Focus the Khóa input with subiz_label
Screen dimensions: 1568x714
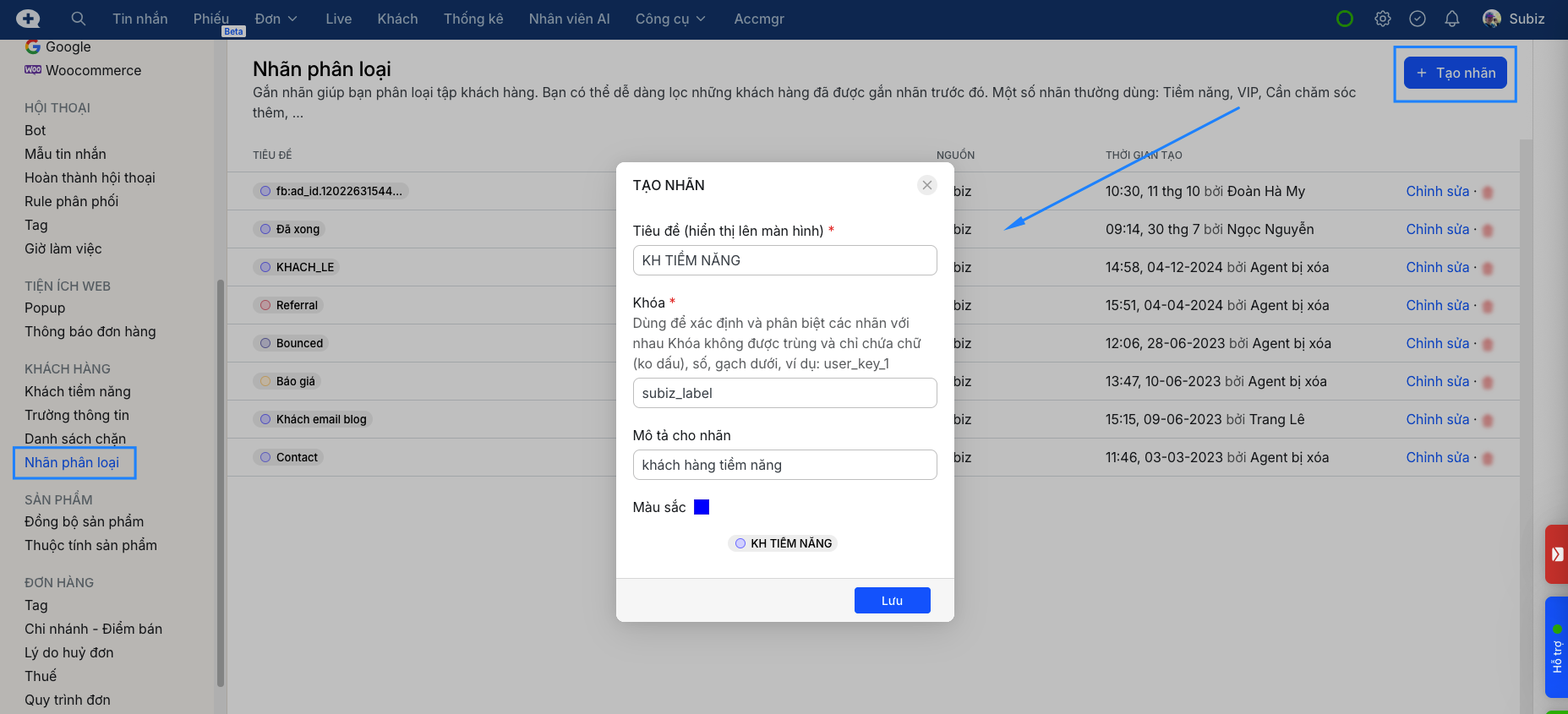click(x=784, y=393)
